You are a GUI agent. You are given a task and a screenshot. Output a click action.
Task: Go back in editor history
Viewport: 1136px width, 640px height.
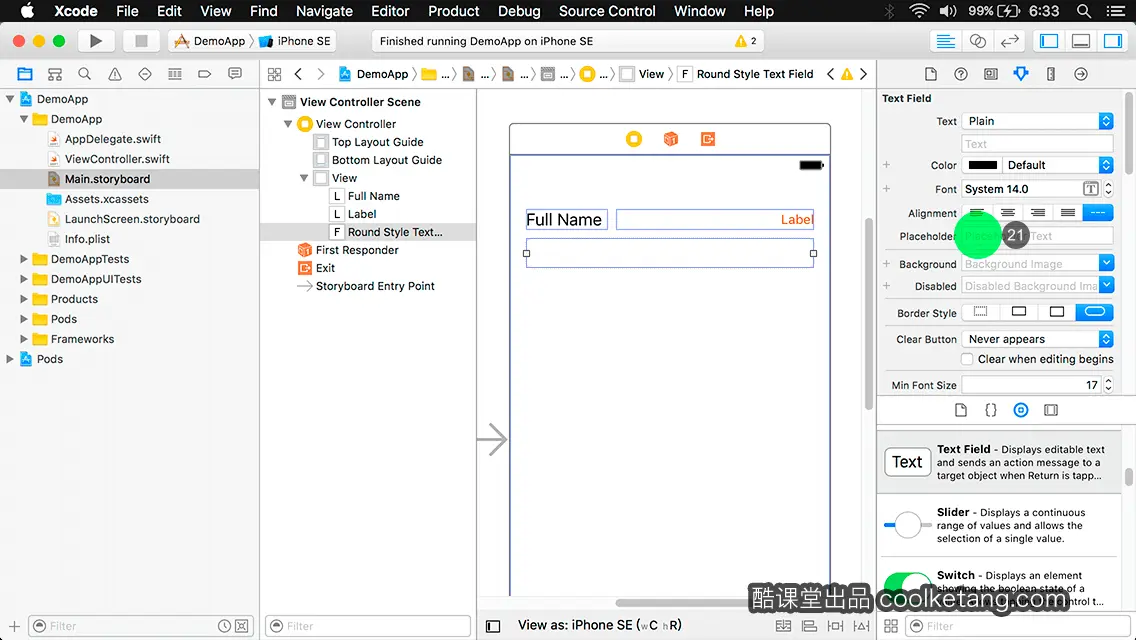click(298, 74)
